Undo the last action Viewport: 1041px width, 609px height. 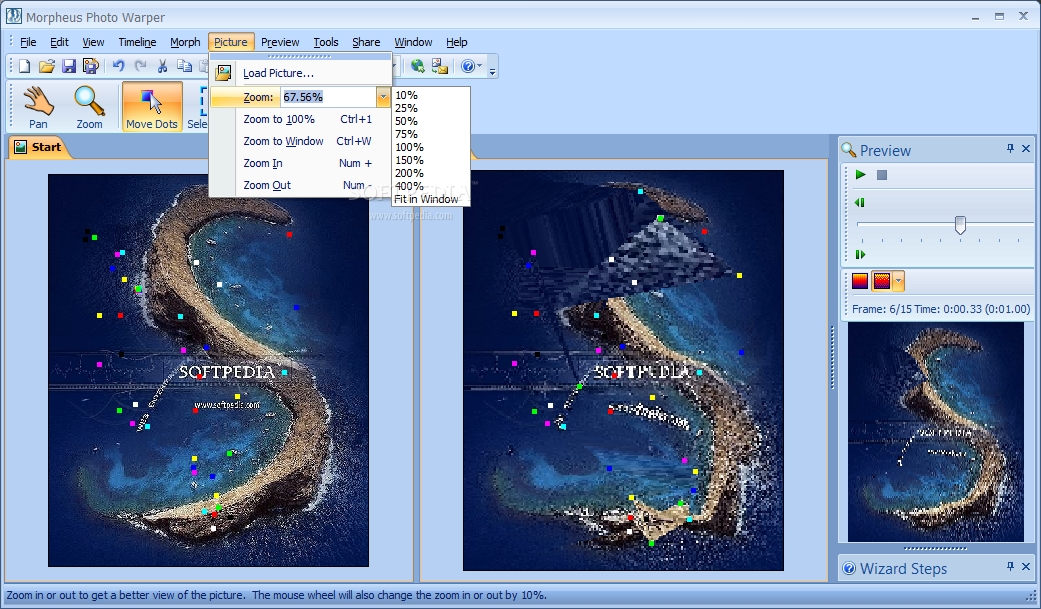119,66
